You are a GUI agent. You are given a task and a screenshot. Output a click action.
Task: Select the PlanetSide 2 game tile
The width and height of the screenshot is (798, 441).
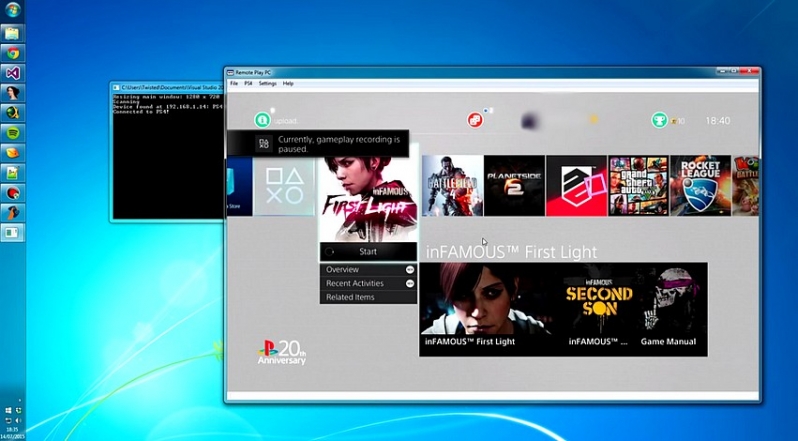[x=515, y=186]
